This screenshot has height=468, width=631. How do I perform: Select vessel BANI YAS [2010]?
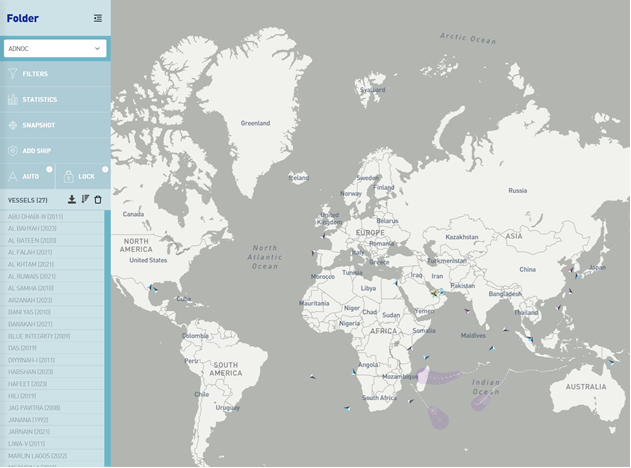click(x=52, y=312)
